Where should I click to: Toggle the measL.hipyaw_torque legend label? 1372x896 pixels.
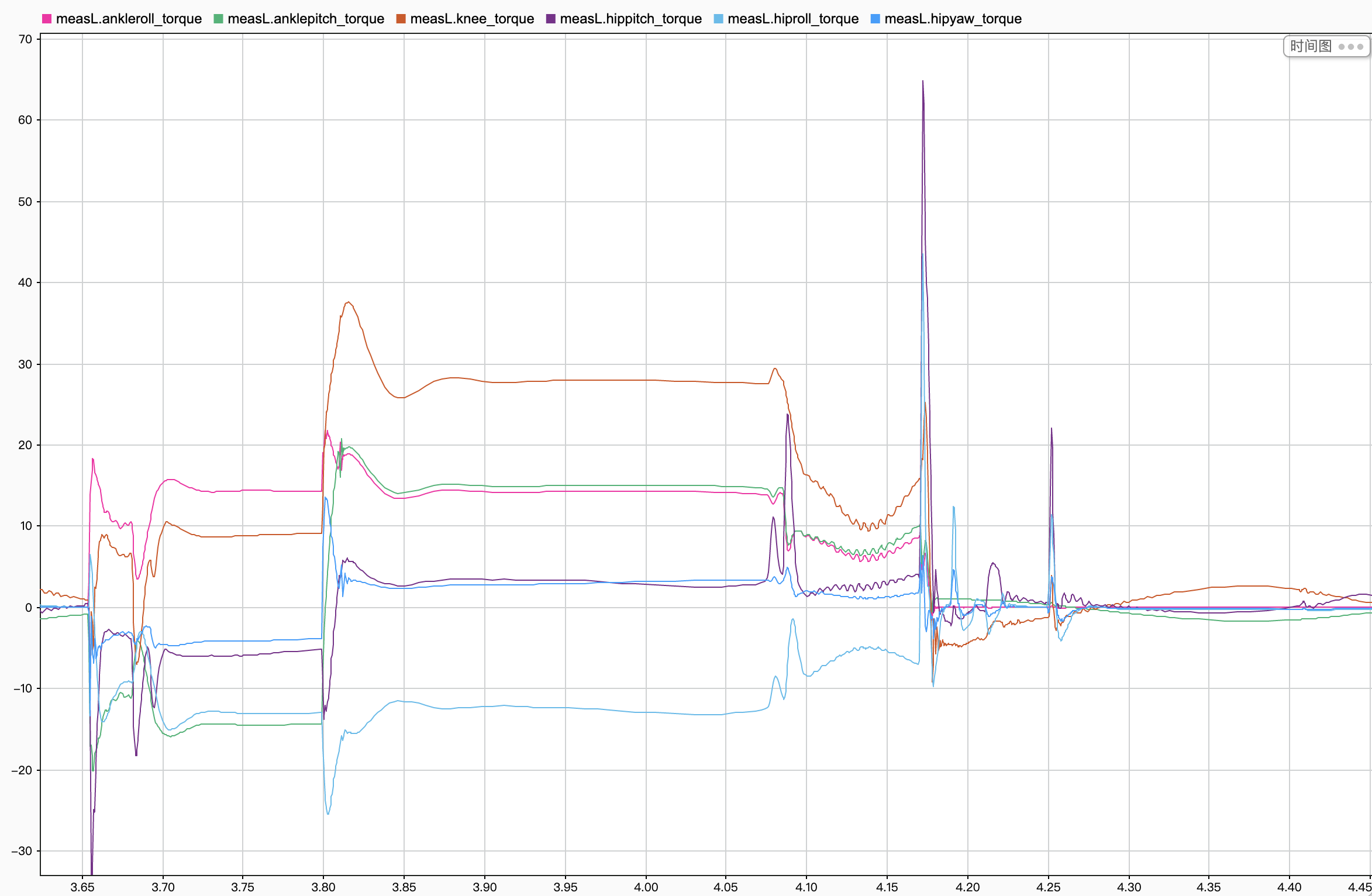tap(953, 19)
